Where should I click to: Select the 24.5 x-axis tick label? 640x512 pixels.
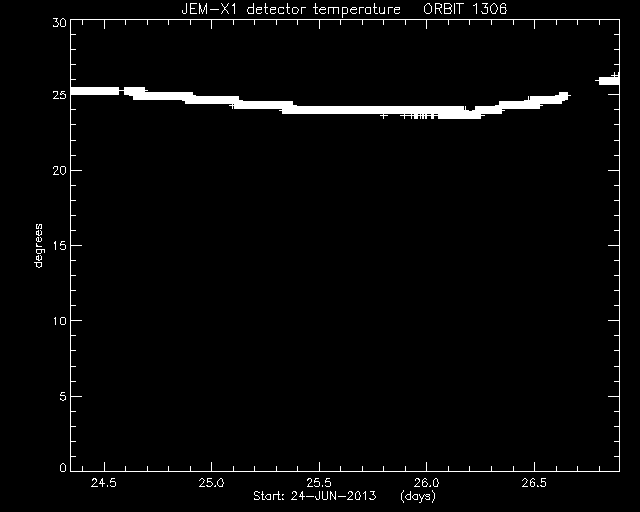point(104,483)
